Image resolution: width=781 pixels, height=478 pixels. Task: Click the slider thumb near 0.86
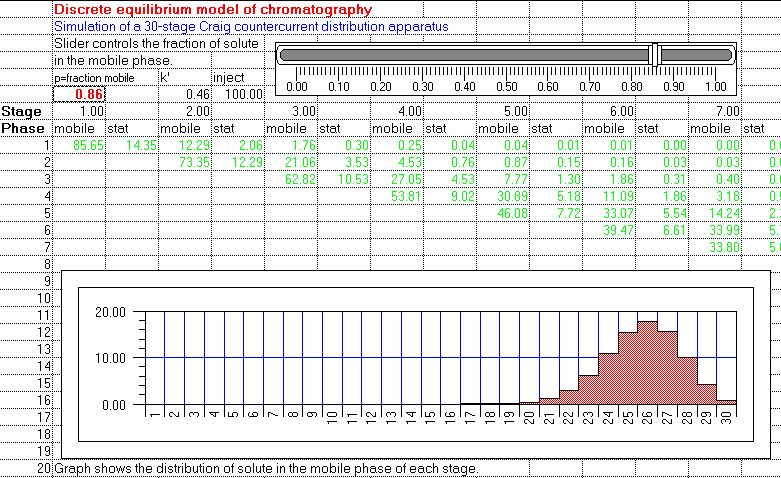point(655,55)
